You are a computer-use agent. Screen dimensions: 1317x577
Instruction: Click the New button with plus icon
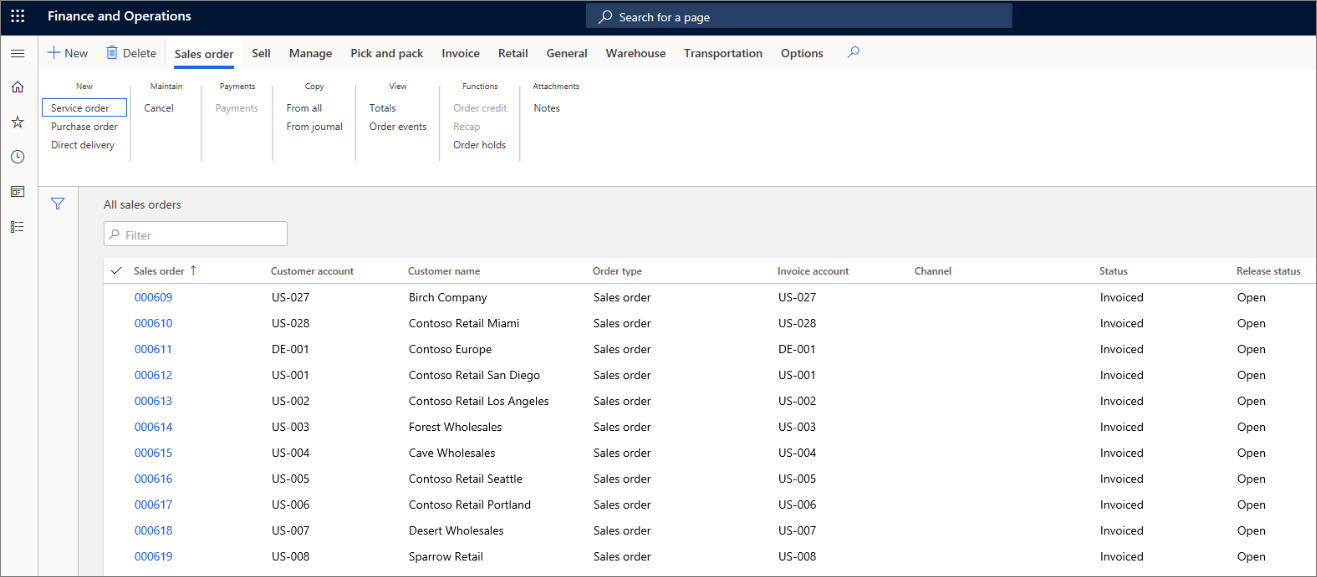[68, 53]
